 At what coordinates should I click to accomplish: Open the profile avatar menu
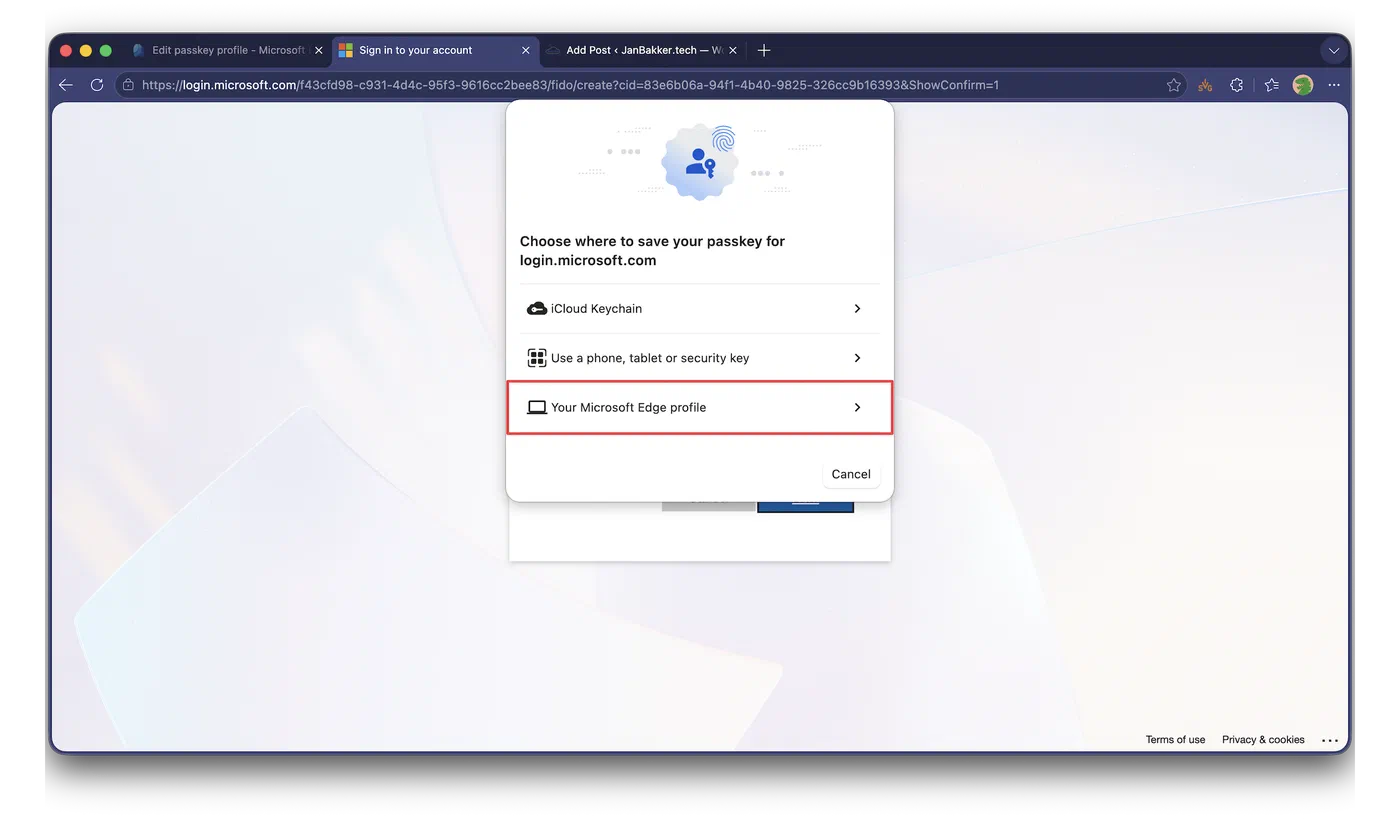[1302, 85]
